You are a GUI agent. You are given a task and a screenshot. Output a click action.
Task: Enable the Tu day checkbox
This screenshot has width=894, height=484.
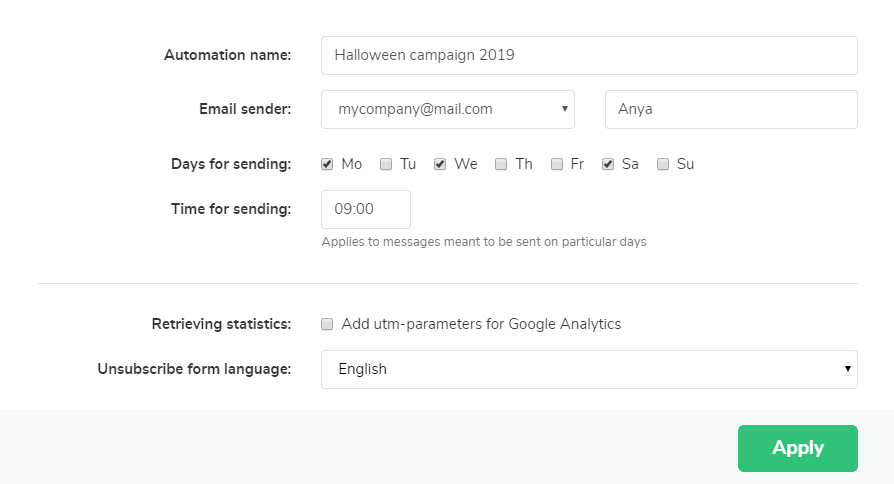click(386, 165)
